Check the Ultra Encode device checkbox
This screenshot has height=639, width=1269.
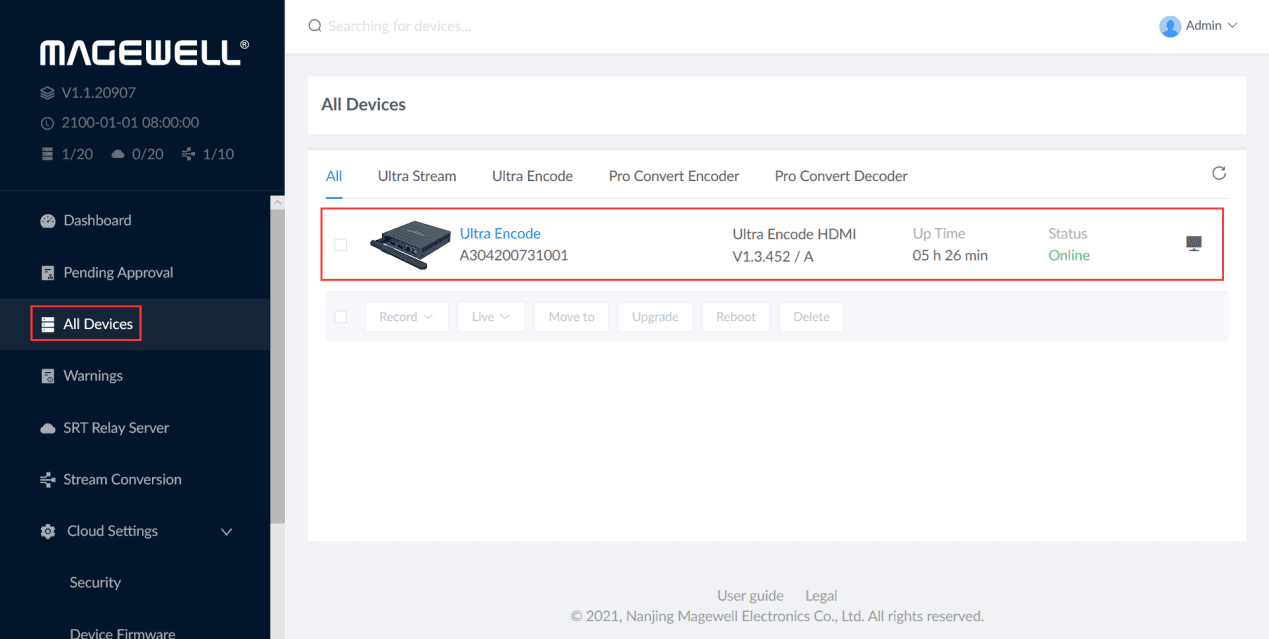pos(340,245)
